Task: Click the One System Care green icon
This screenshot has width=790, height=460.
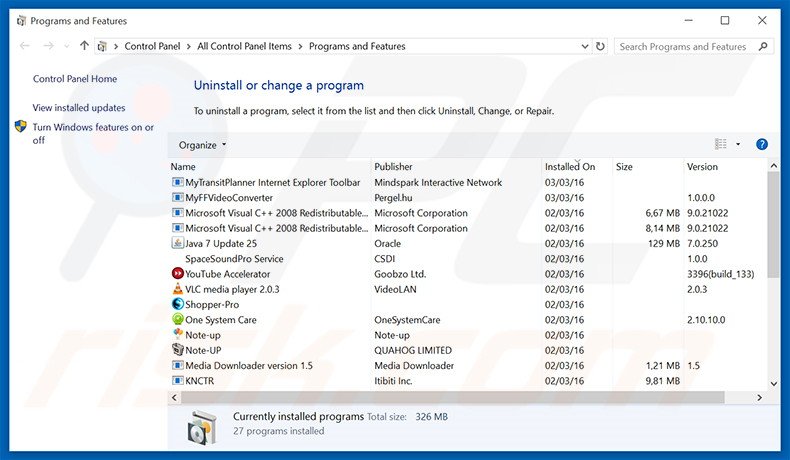Action: [177, 319]
